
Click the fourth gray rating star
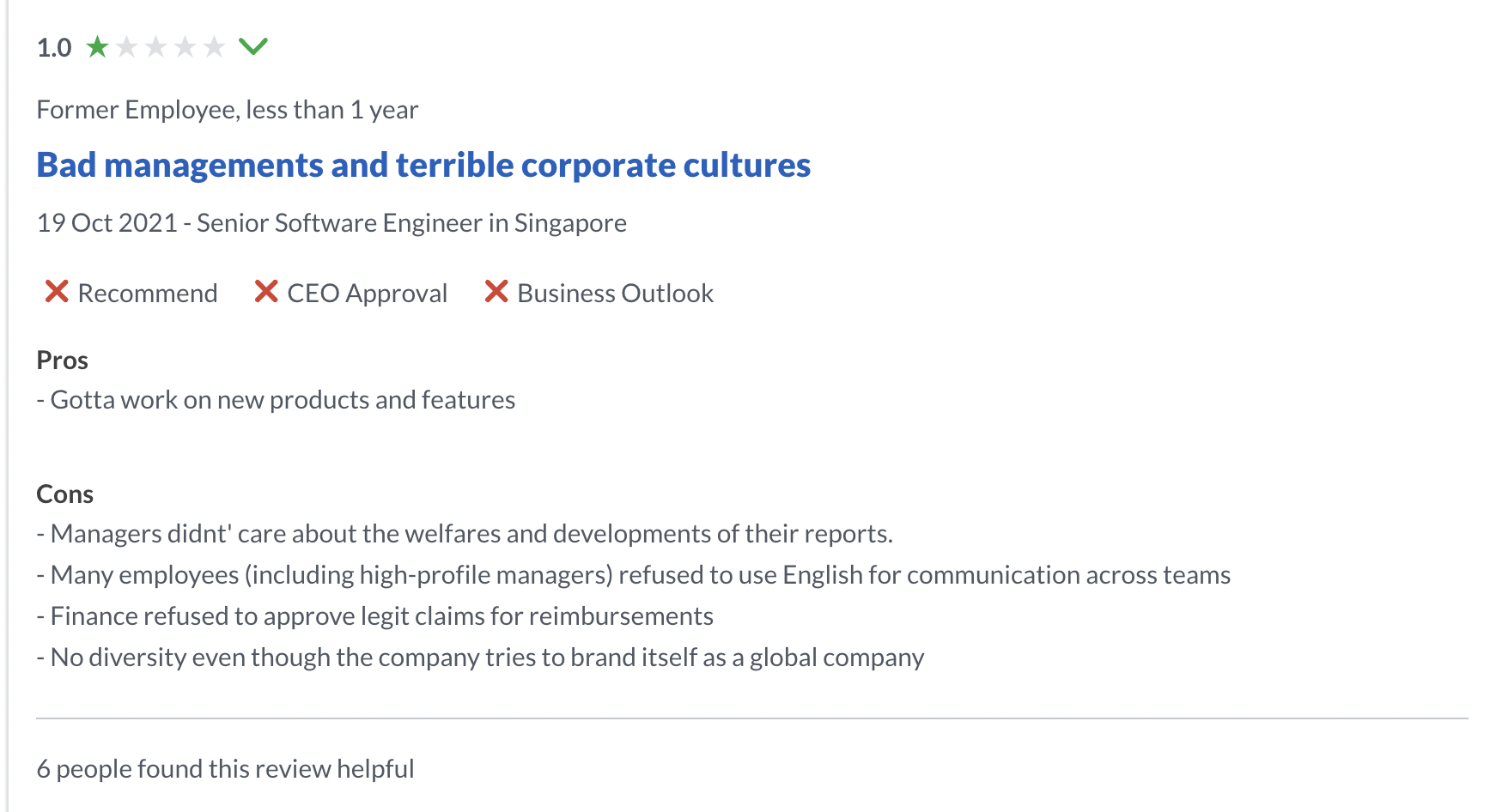[x=185, y=46]
